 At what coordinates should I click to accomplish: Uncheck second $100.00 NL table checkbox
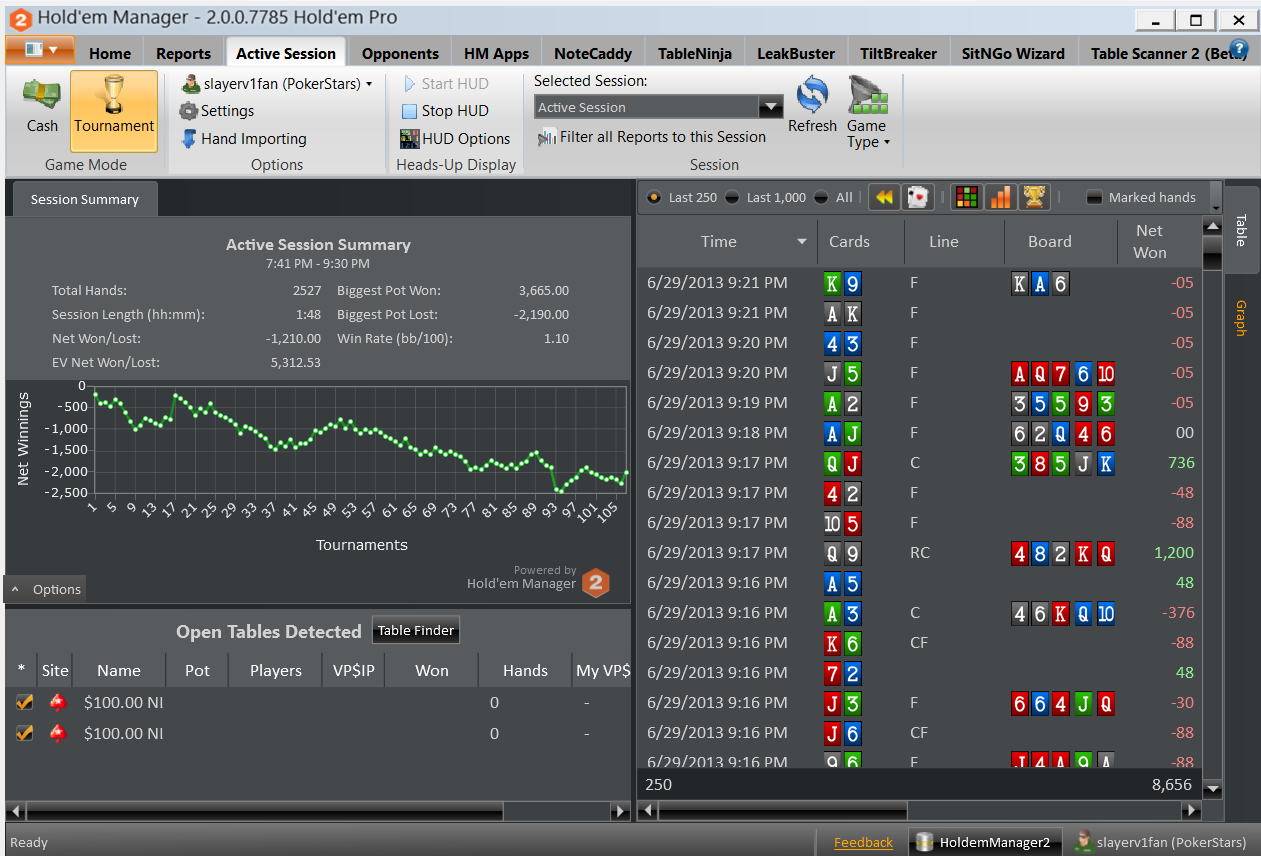[x=24, y=734]
